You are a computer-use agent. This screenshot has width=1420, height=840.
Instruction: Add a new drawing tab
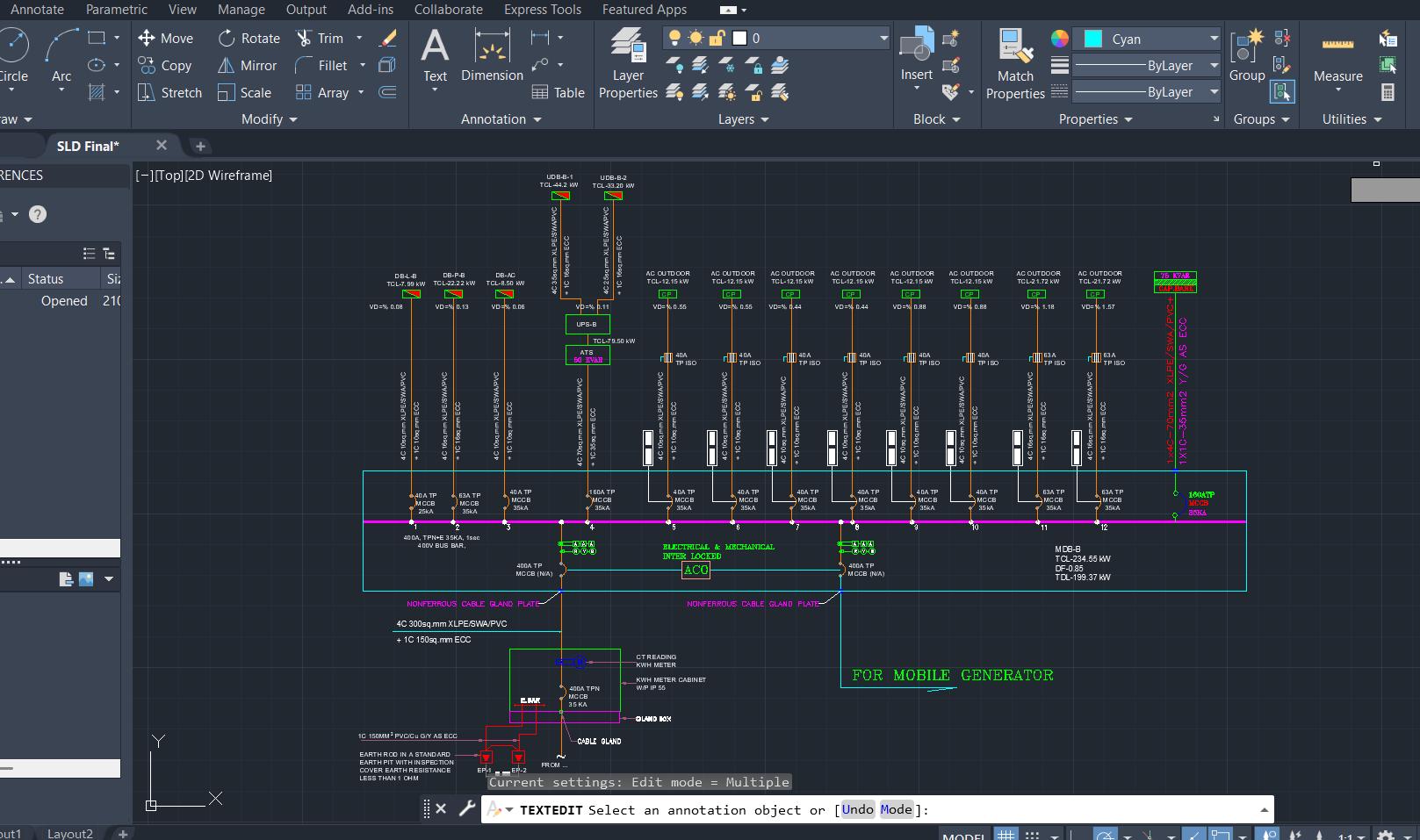point(199,146)
